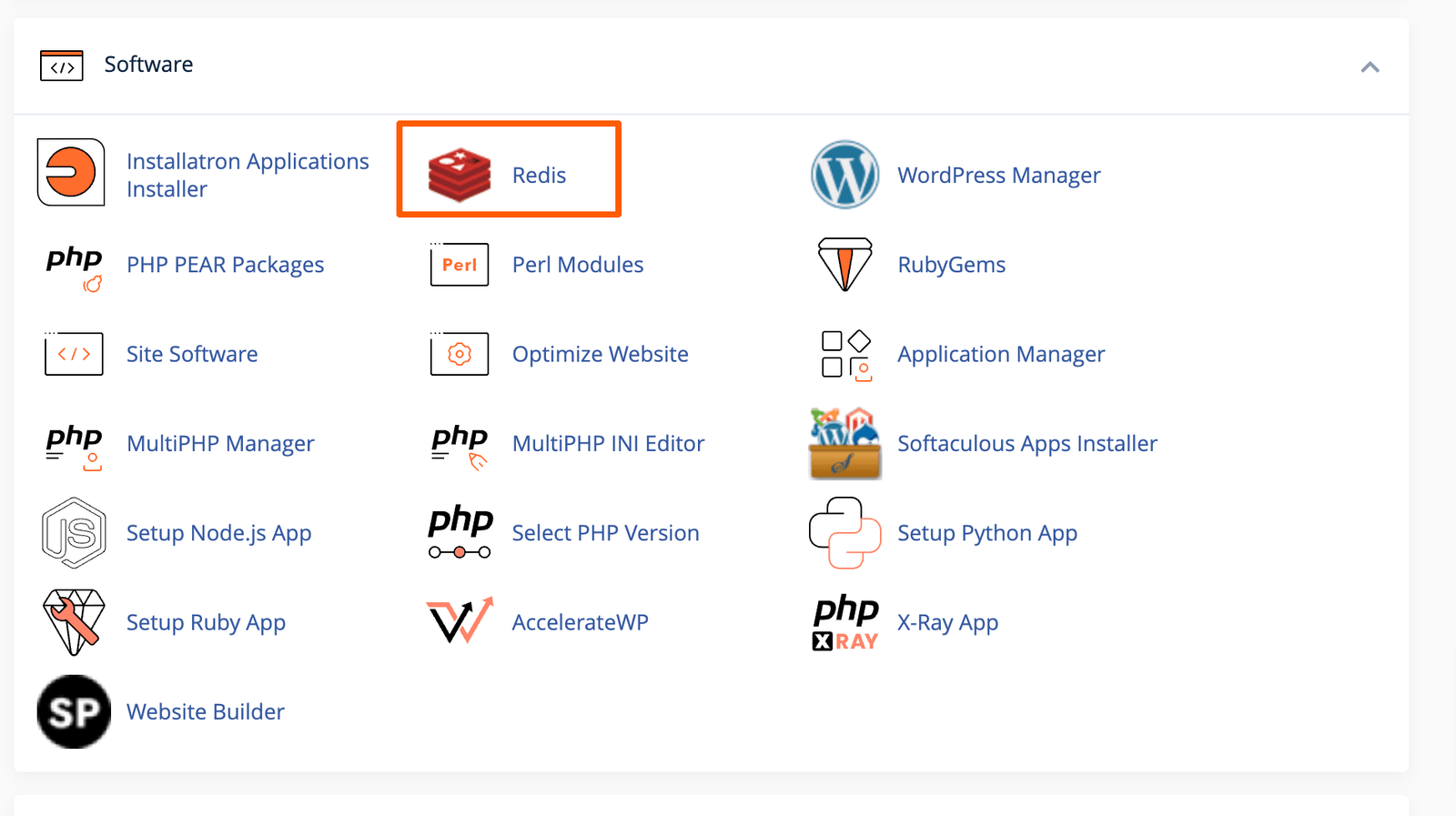The height and width of the screenshot is (816, 1456).
Task: Collapse the Software section with chevron
Action: click(x=1370, y=66)
